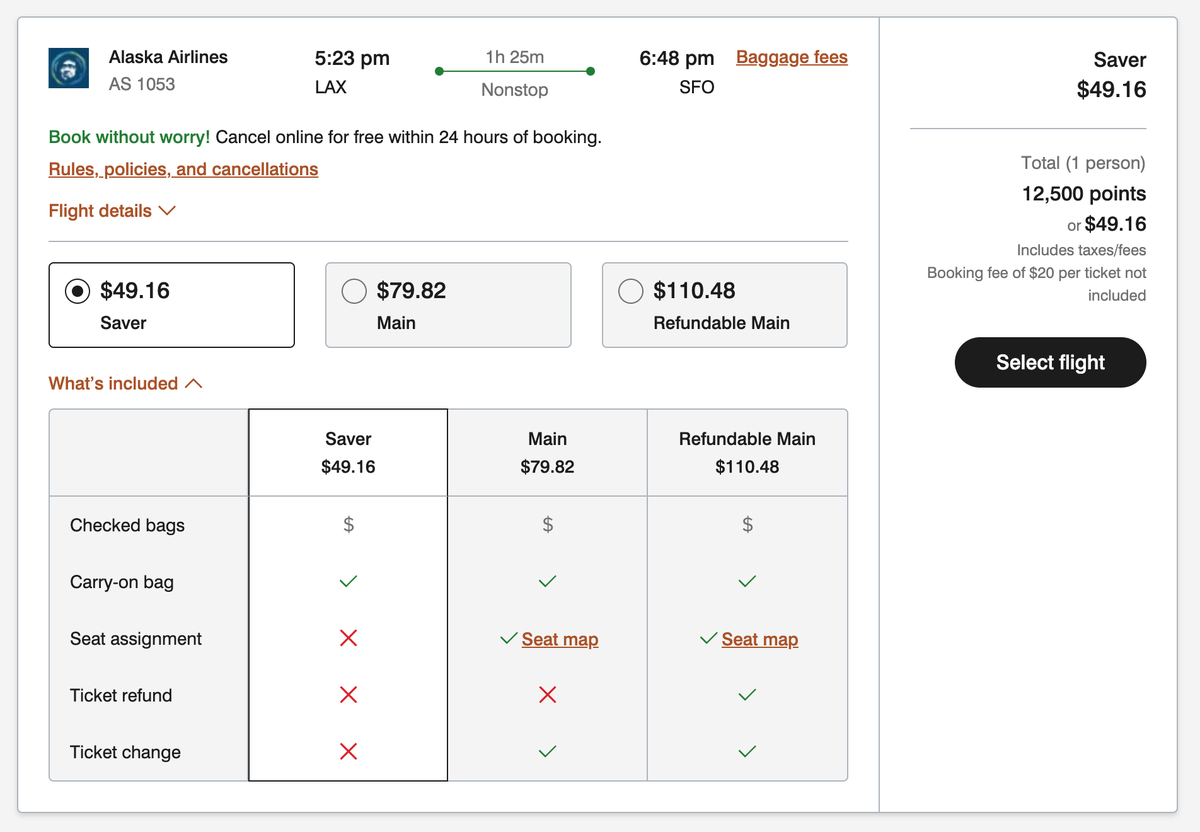The height and width of the screenshot is (832, 1200).
Task: Choose the Refundable Main fare option
Action: 631,291
